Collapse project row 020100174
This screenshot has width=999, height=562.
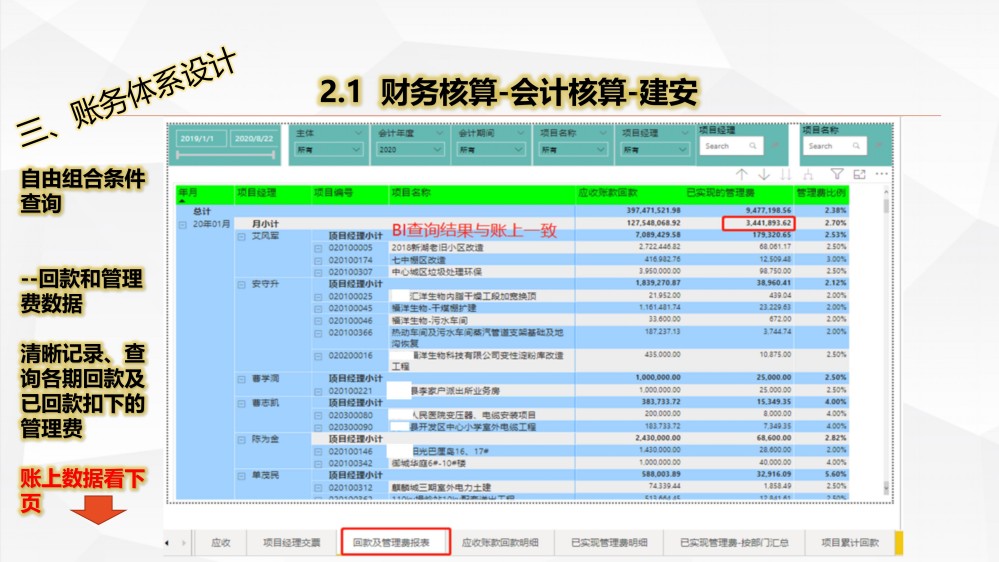(x=318, y=261)
